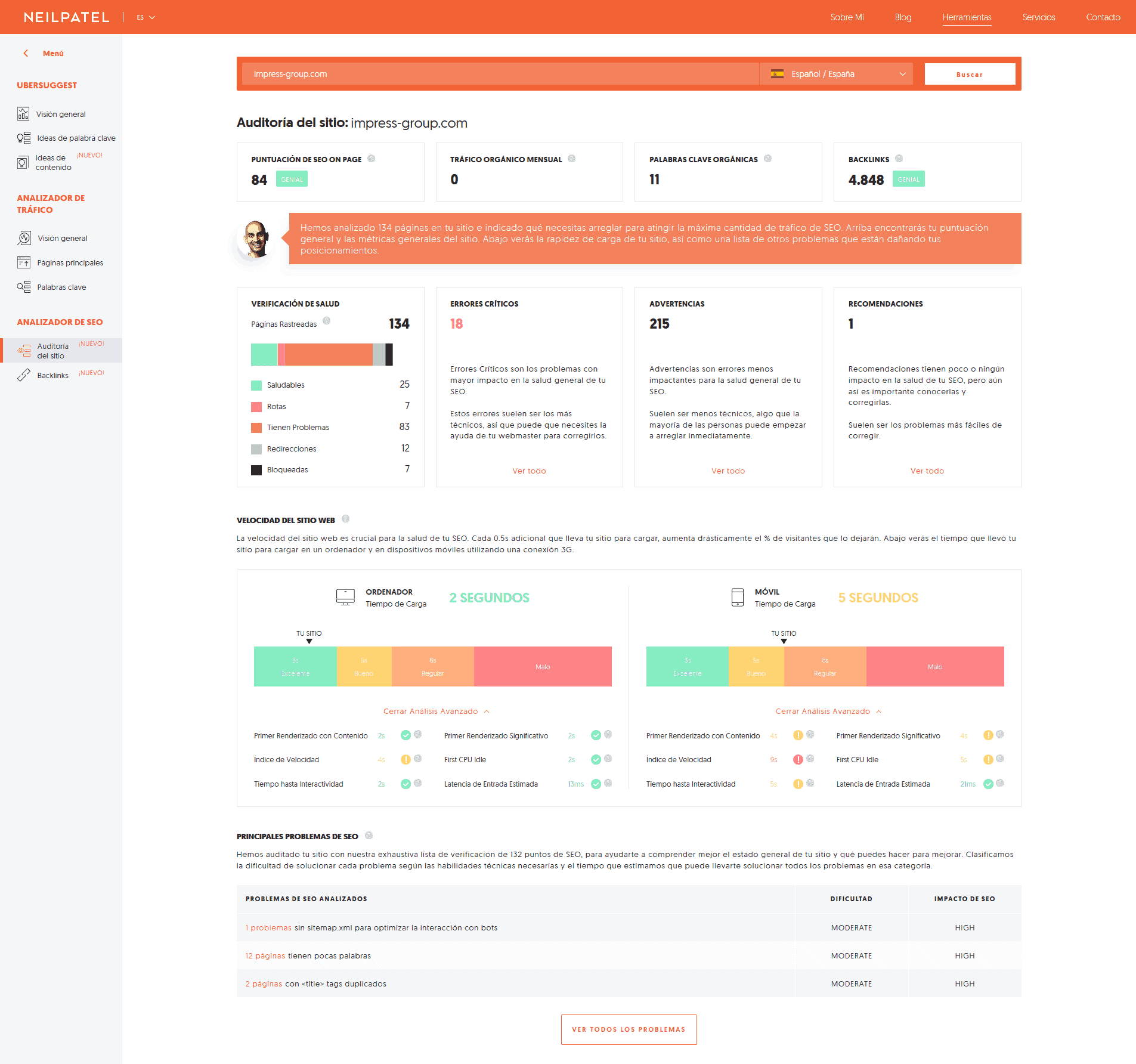Click desktop speed bar Malo segment
The height and width of the screenshot is (1064, 1136).
[x=543, y=666]
